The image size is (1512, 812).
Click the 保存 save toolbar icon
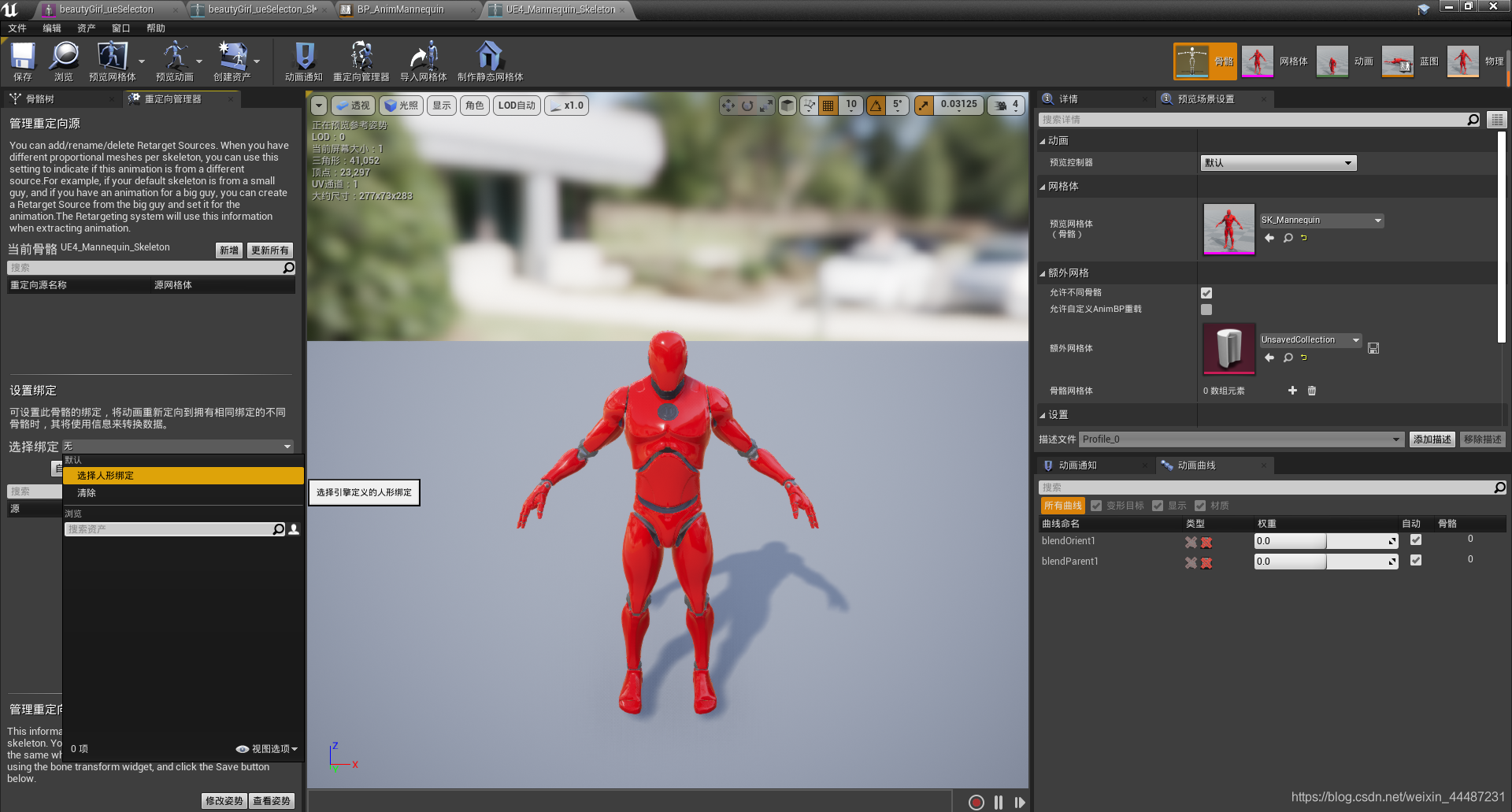click(x=22, y=61)
